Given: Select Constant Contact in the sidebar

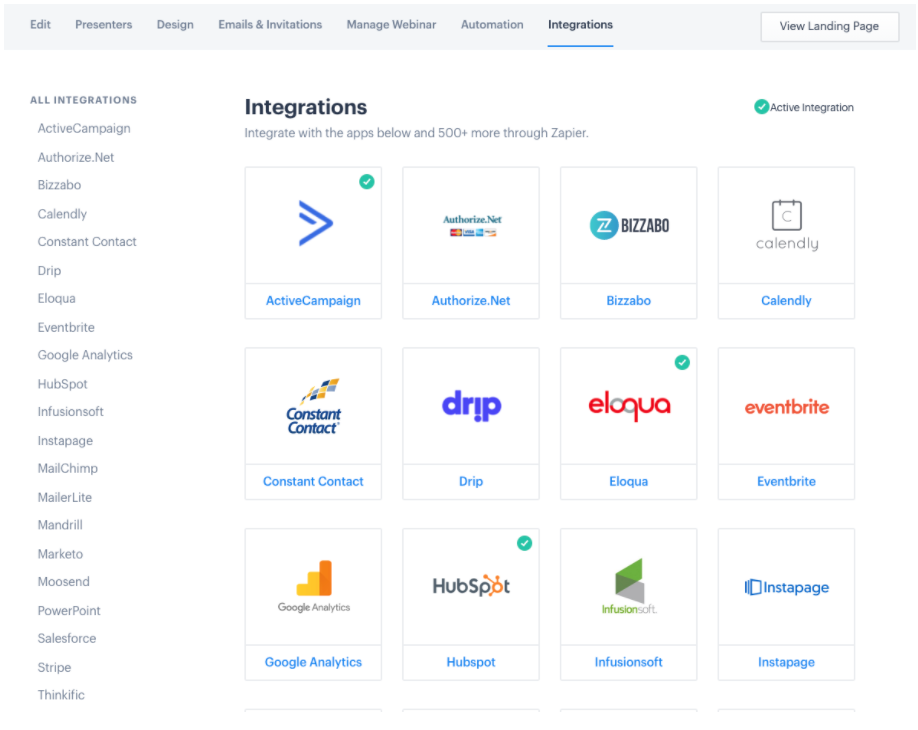Looking at the screenshot, I should pos(87,242).
